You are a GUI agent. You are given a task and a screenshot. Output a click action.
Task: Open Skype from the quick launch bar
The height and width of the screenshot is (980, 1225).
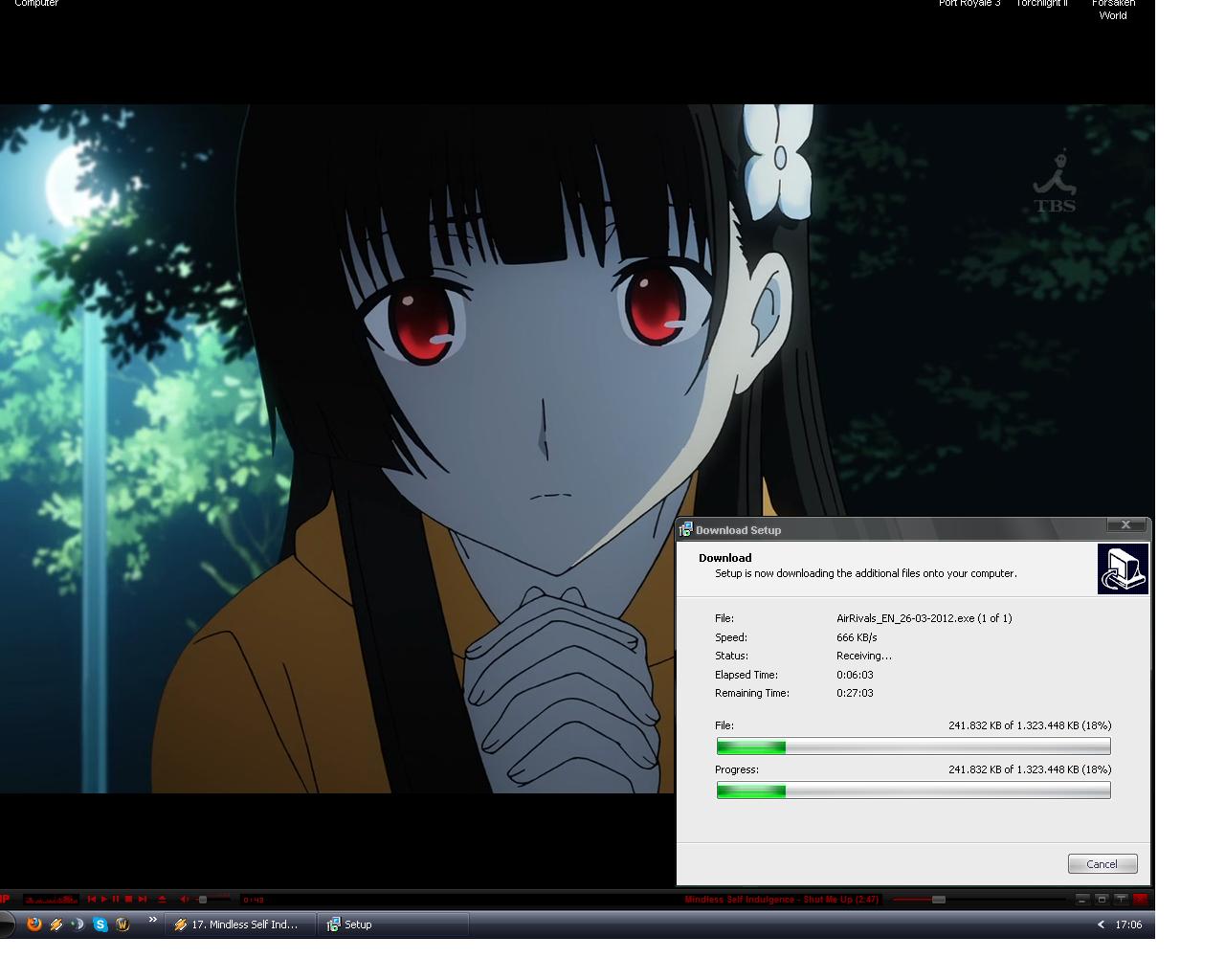pos(100,924)
